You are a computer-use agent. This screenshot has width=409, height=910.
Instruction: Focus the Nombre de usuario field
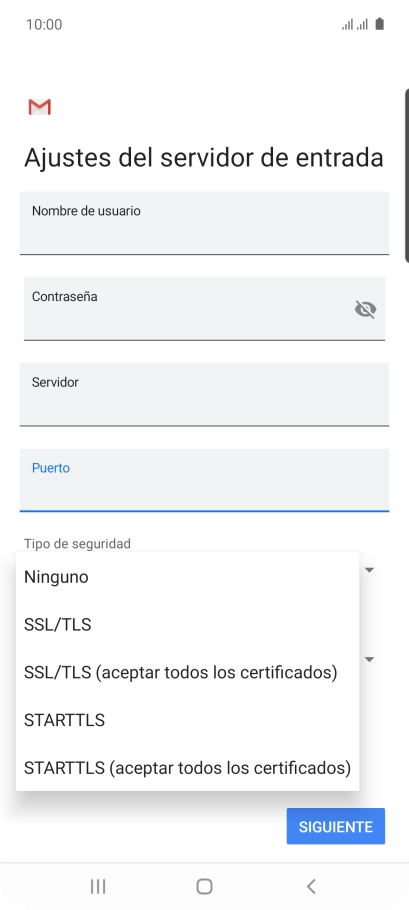(x=204, y=223)
